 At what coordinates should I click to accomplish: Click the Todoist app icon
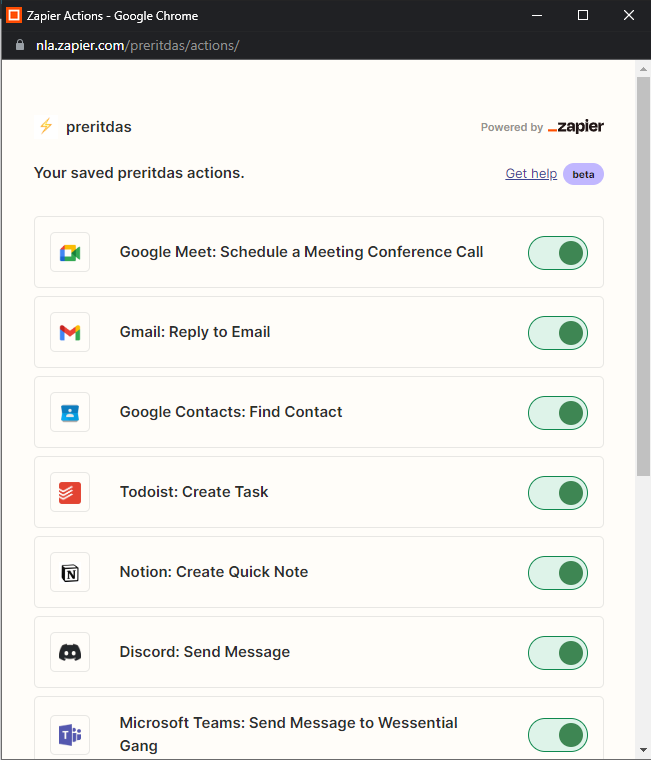point(70,492)
